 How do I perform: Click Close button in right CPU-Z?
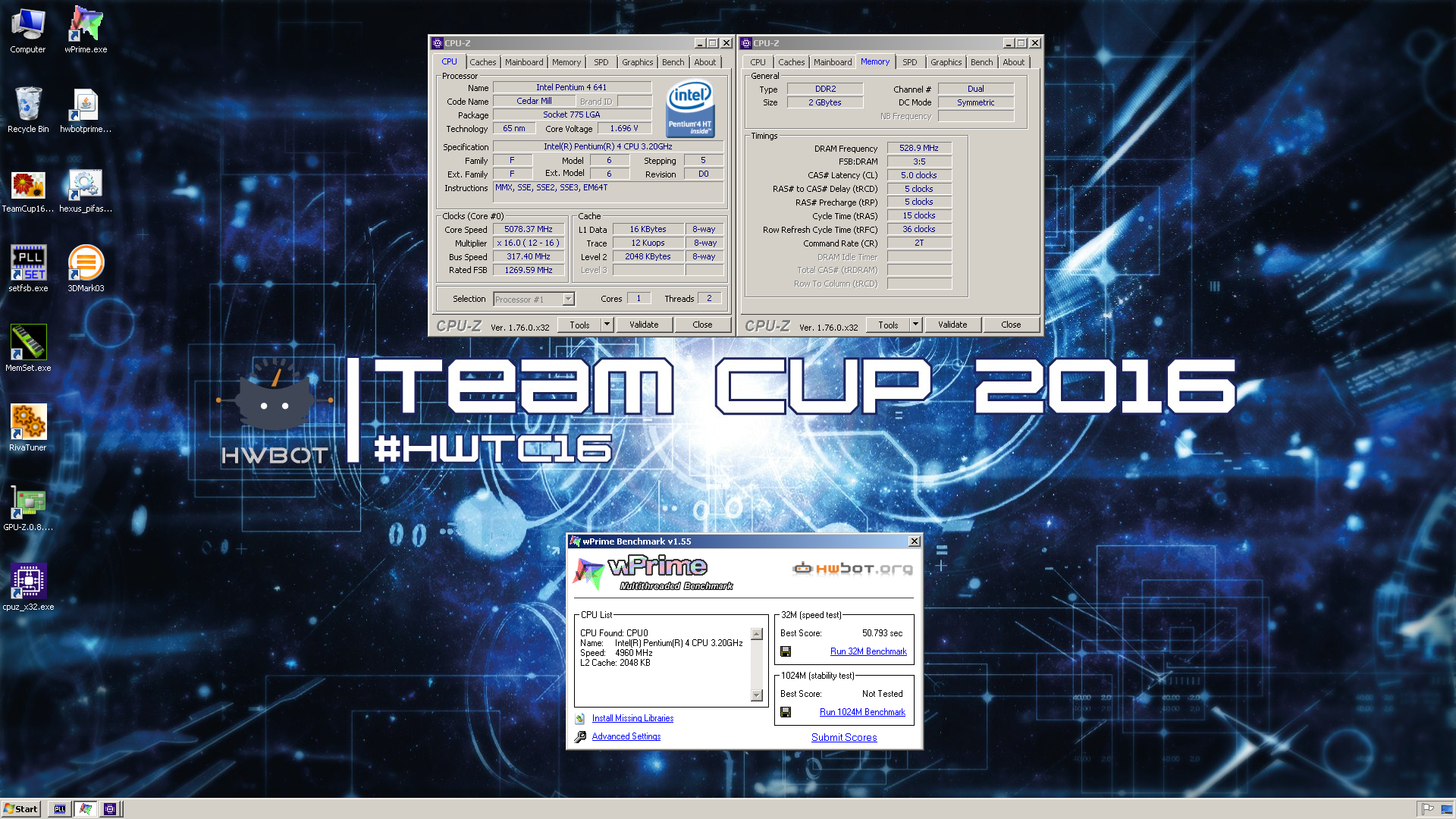pyautogui.click(x=1011, y=325)
